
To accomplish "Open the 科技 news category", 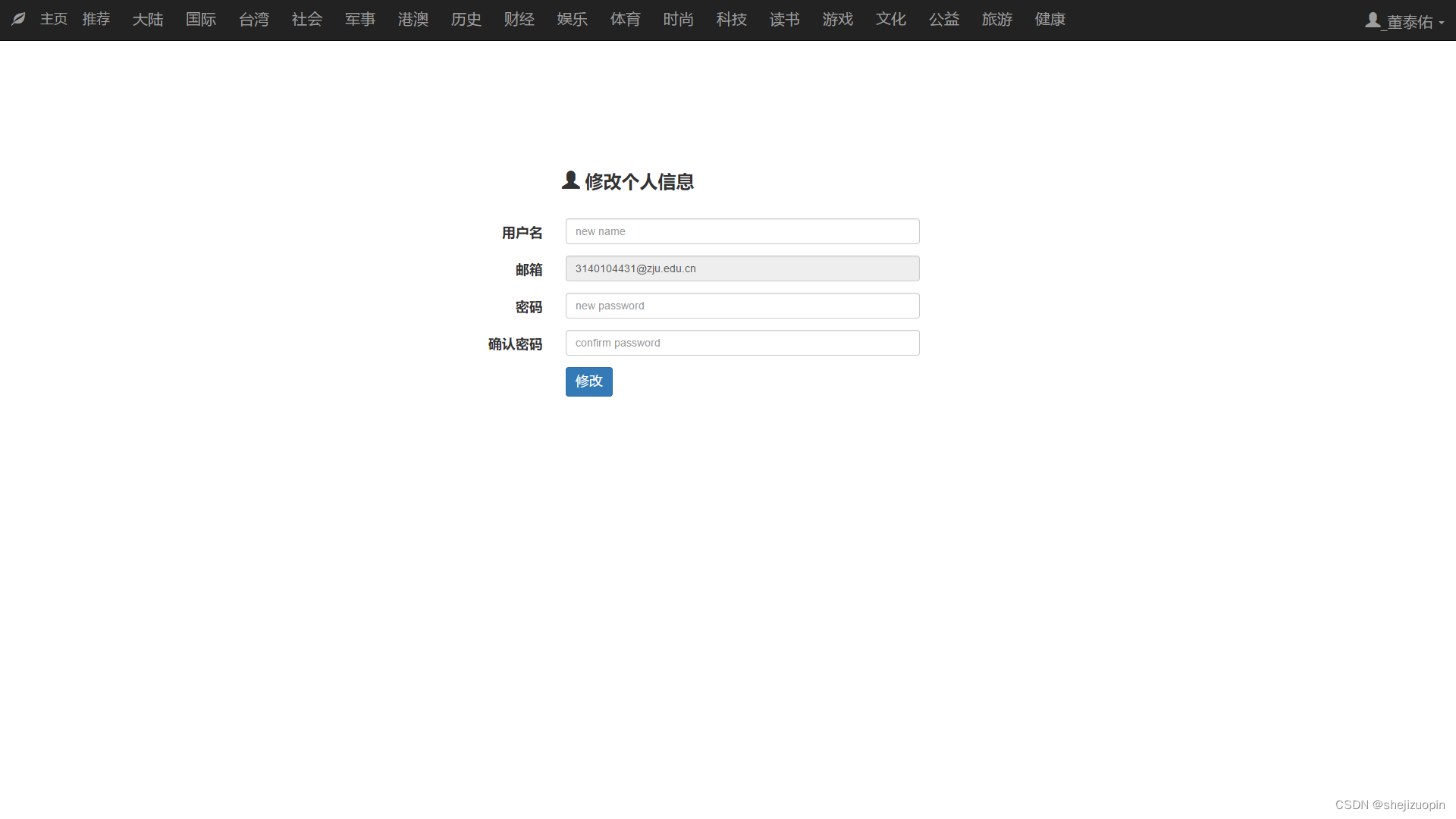I will (732, 19).
